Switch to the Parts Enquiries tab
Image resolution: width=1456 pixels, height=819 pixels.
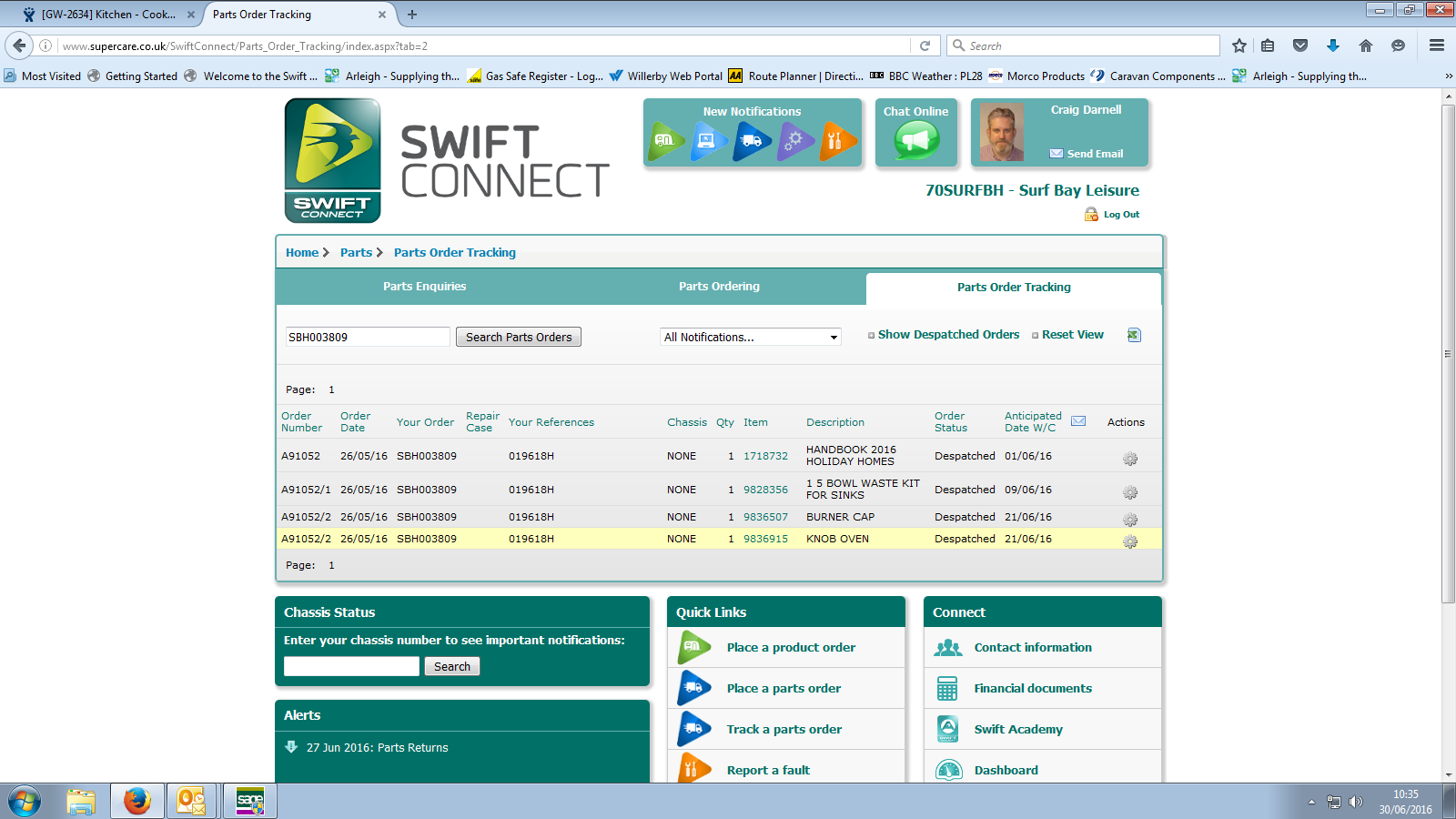[424, 287]
